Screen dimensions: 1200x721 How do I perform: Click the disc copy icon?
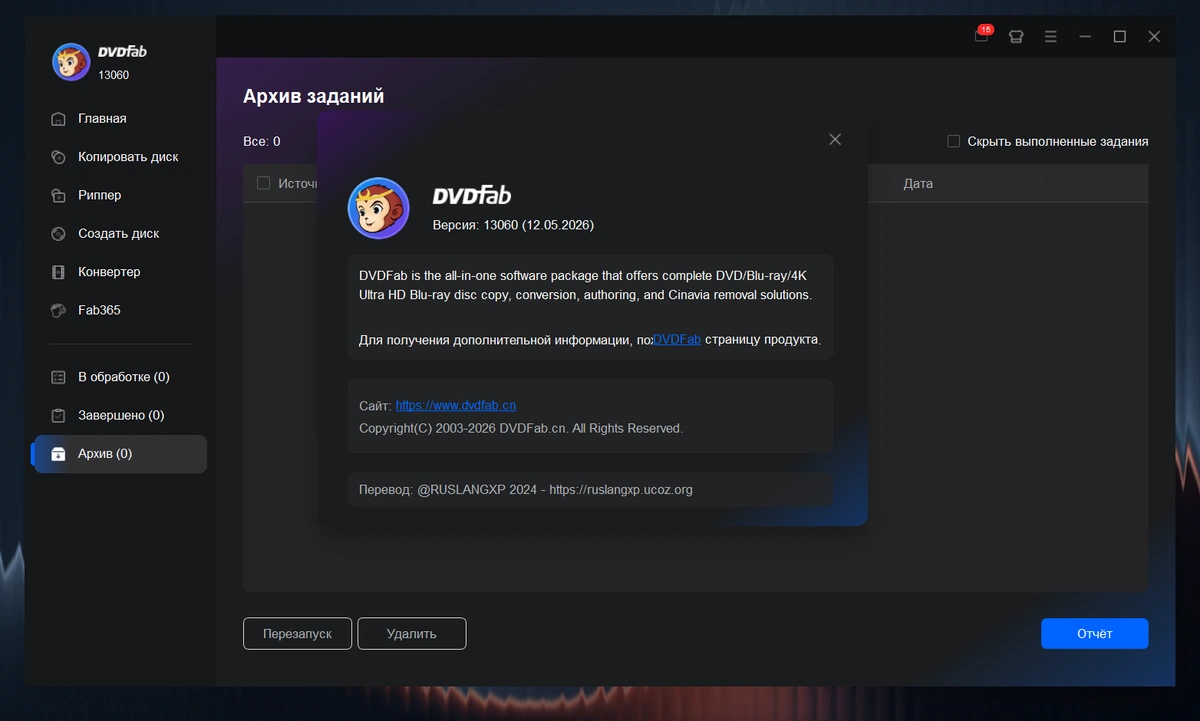coord(58,157)
